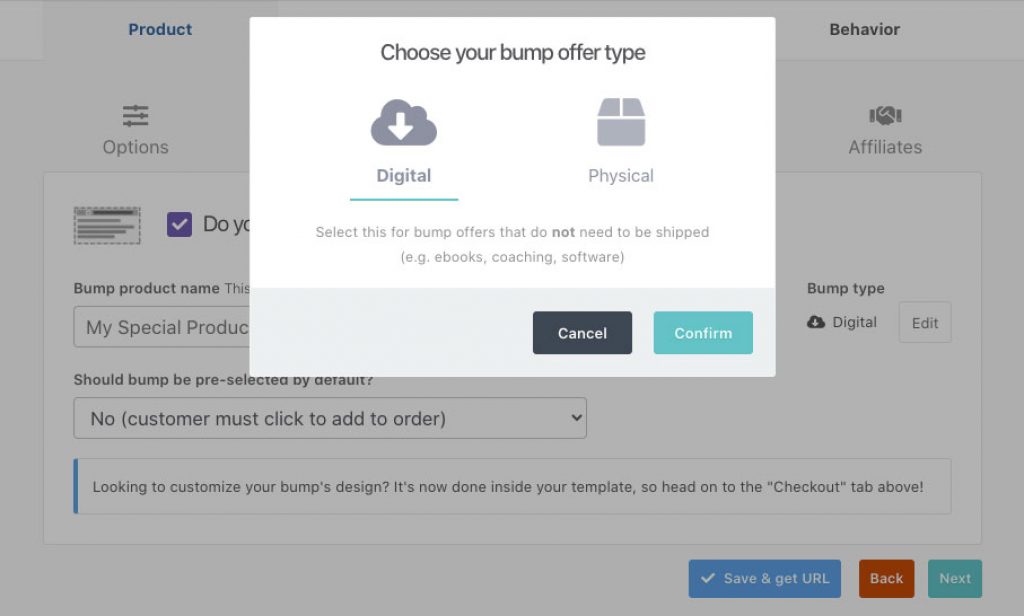Open the Options sliders icon

pyautogui.click(x=135, y=116)
